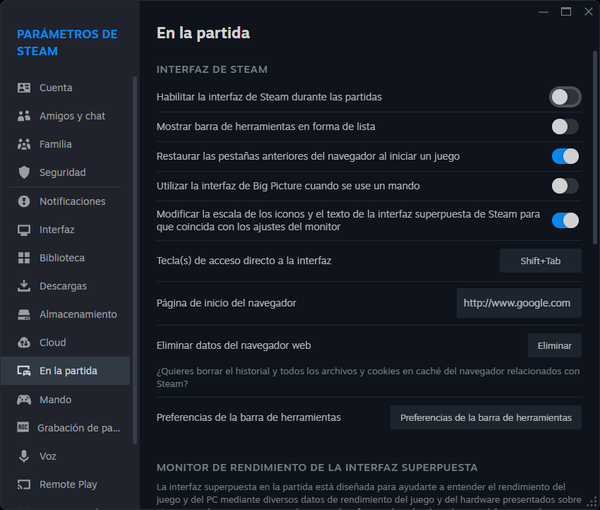Open the Almacenamiento settings section

point(77,314)
